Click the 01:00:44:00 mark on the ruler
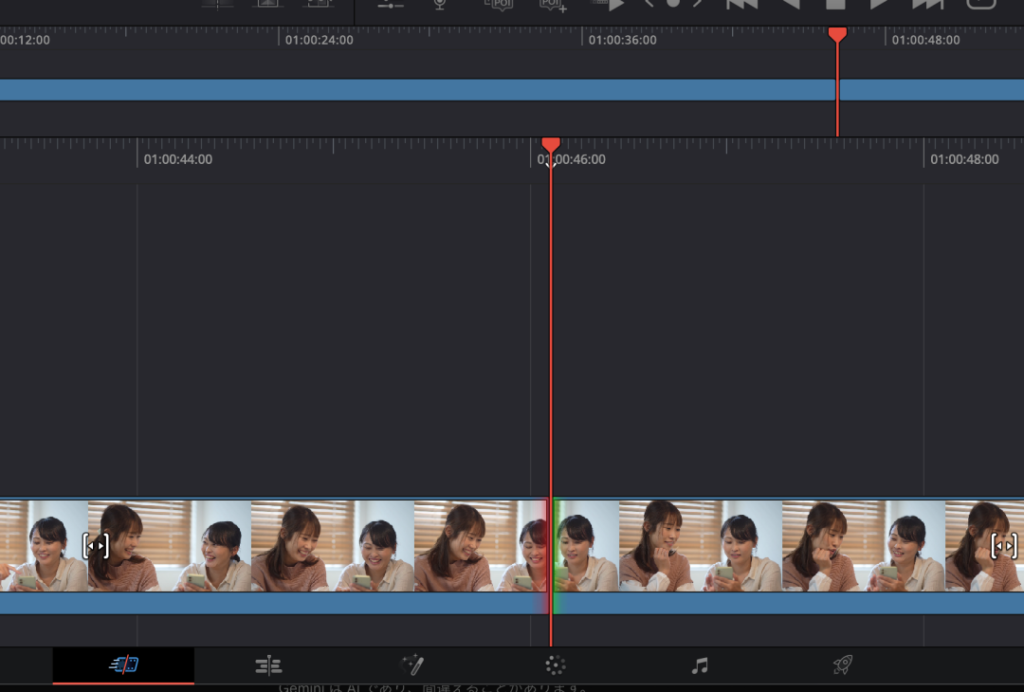Viewport: 1024px width, 692px height. [x=177, y=159]
